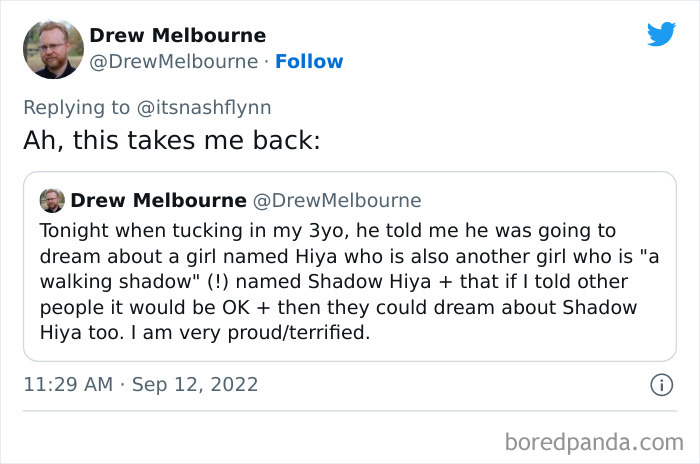Click the small avatar in quoted tweet

52,200
